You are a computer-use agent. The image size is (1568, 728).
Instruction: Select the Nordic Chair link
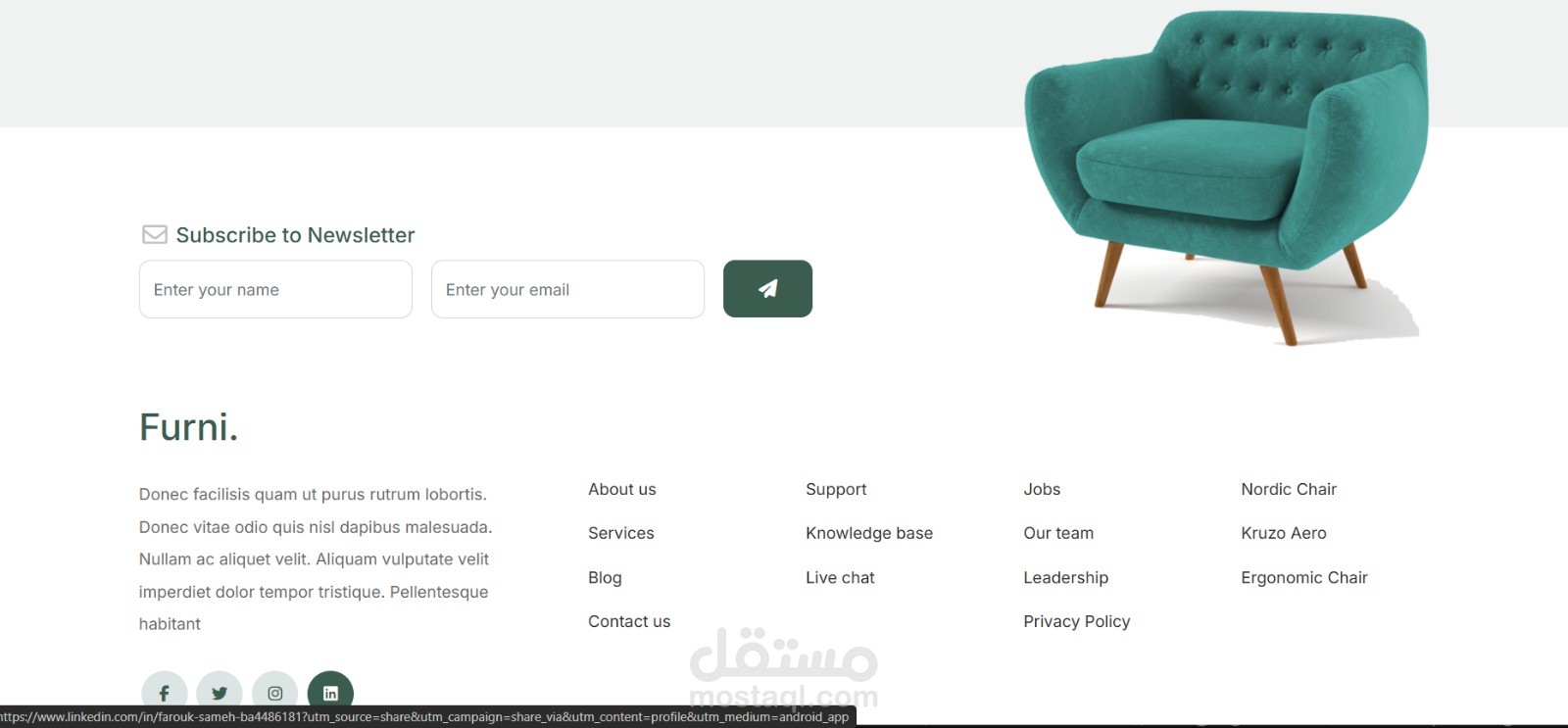click(x=1289, y=489)
